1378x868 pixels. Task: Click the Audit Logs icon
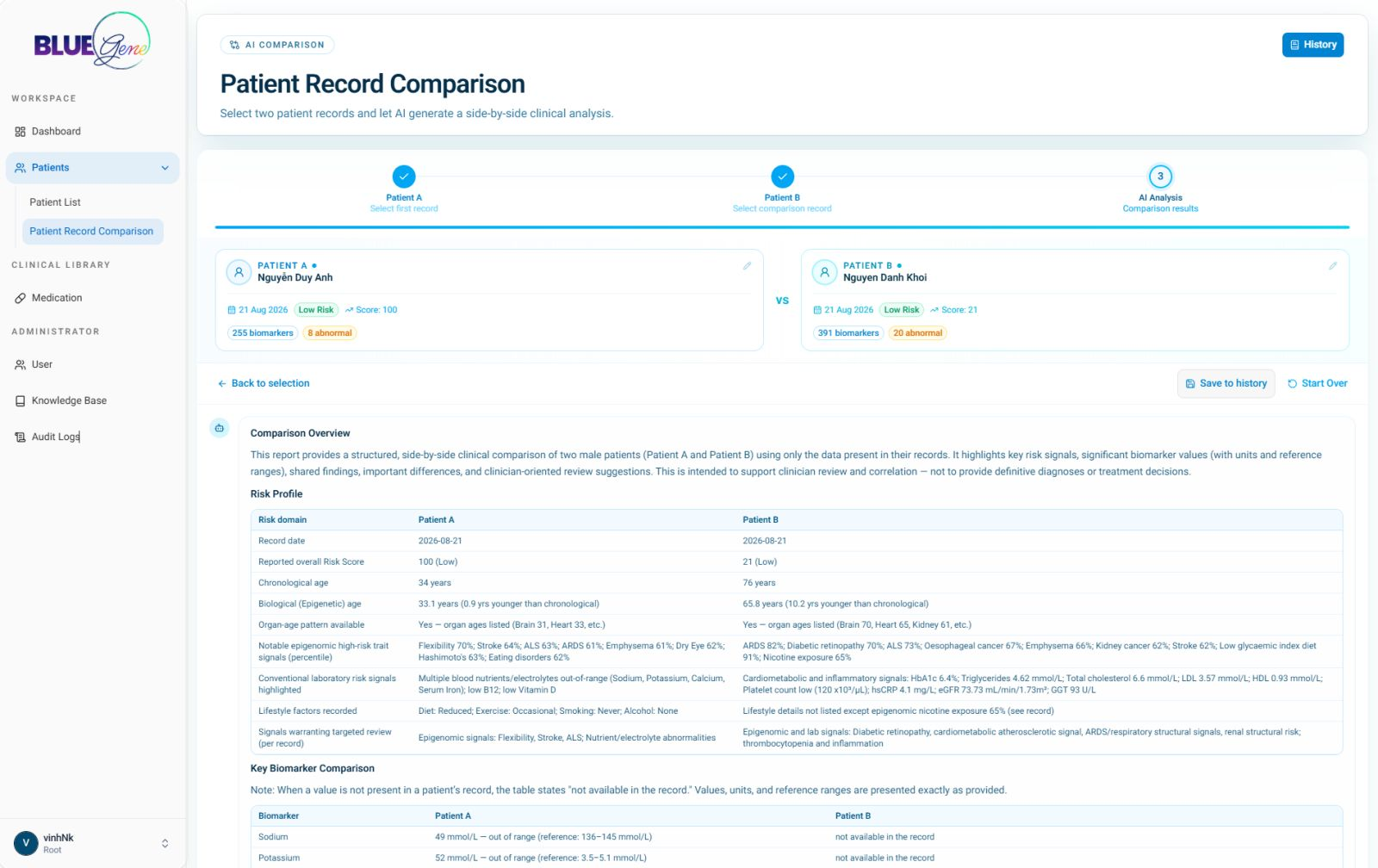pyautogui.click(x=20, y=437)
